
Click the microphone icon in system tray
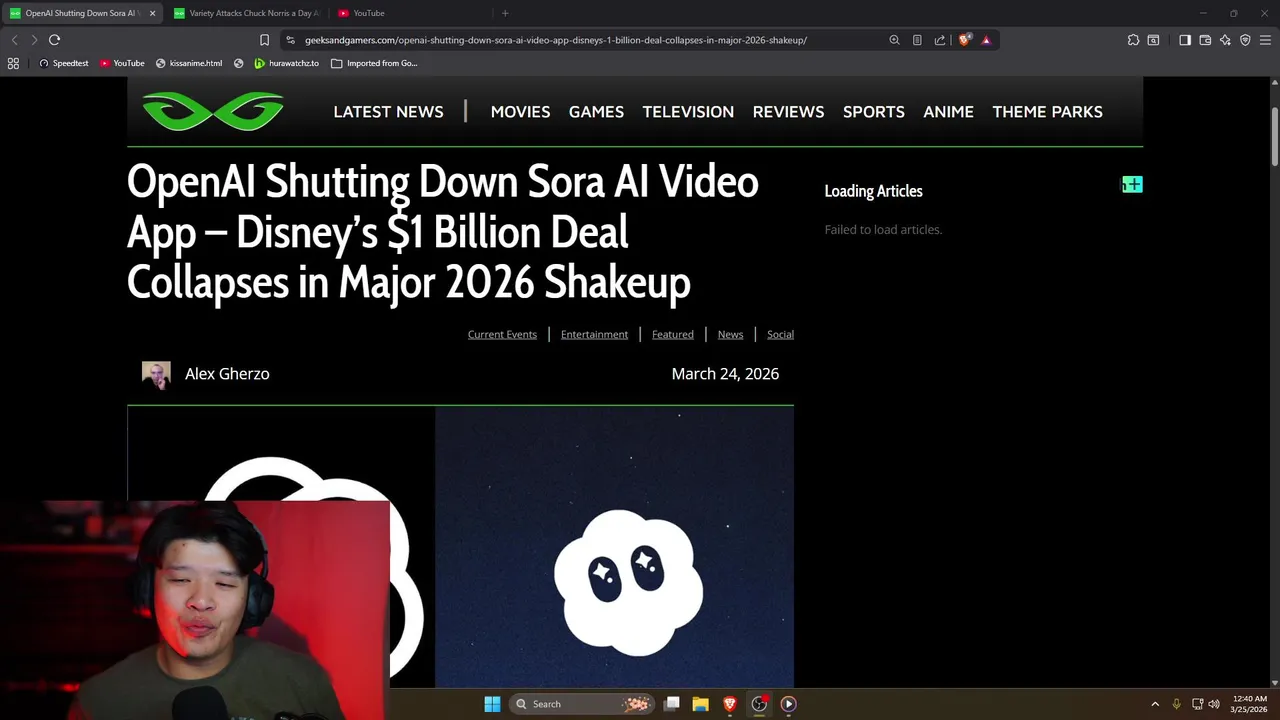(x=1176, y=704)
